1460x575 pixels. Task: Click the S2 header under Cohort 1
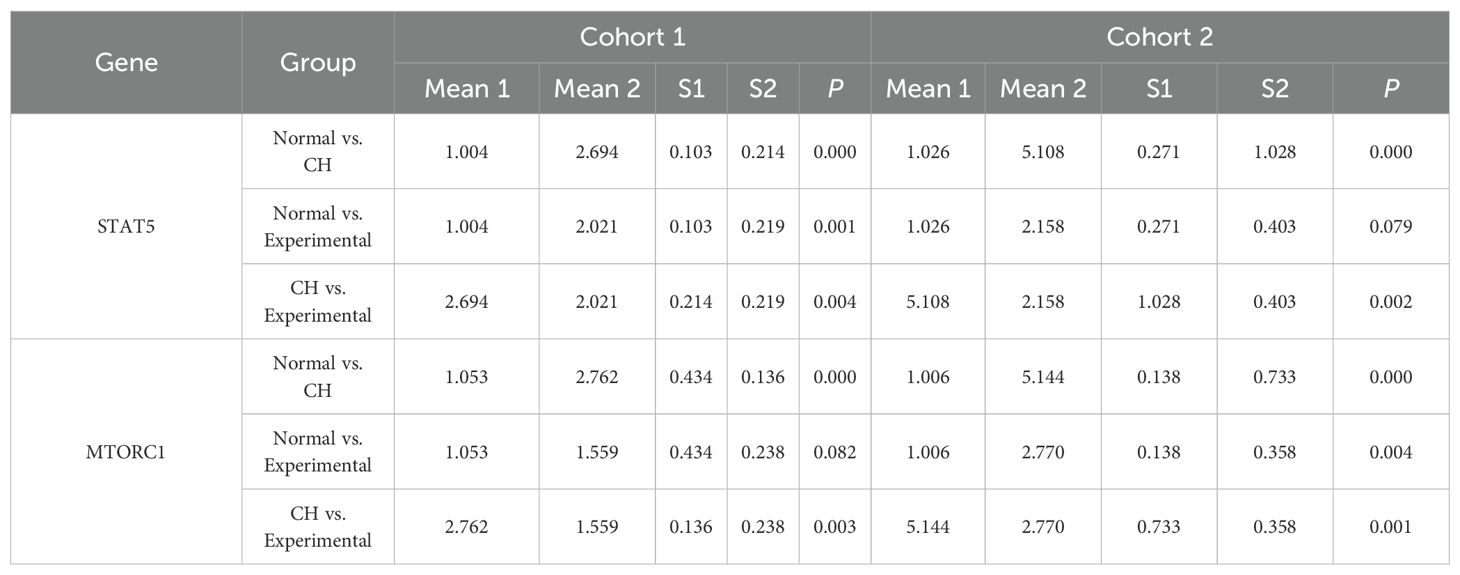[763, 88]
